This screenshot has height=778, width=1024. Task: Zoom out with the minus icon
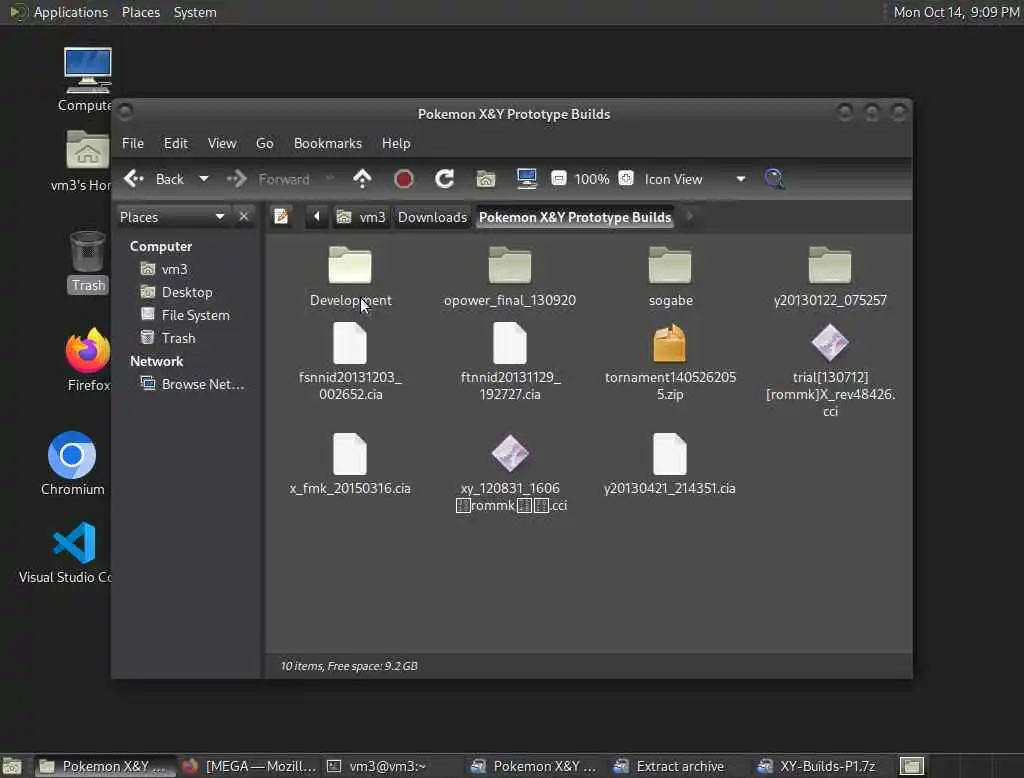pyautogui.click(x=558, y=178)
